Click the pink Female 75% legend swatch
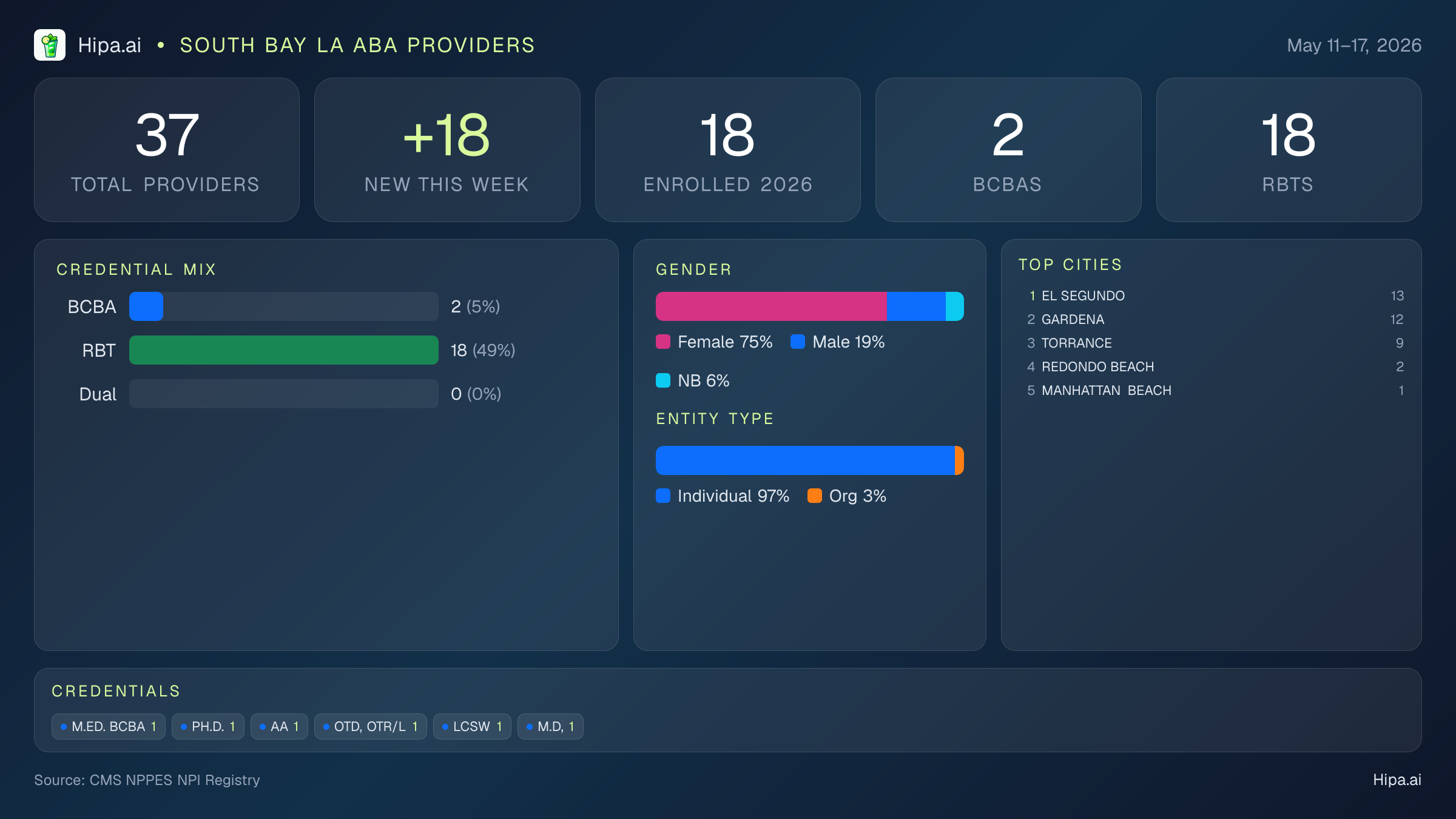 coord(663,342)
